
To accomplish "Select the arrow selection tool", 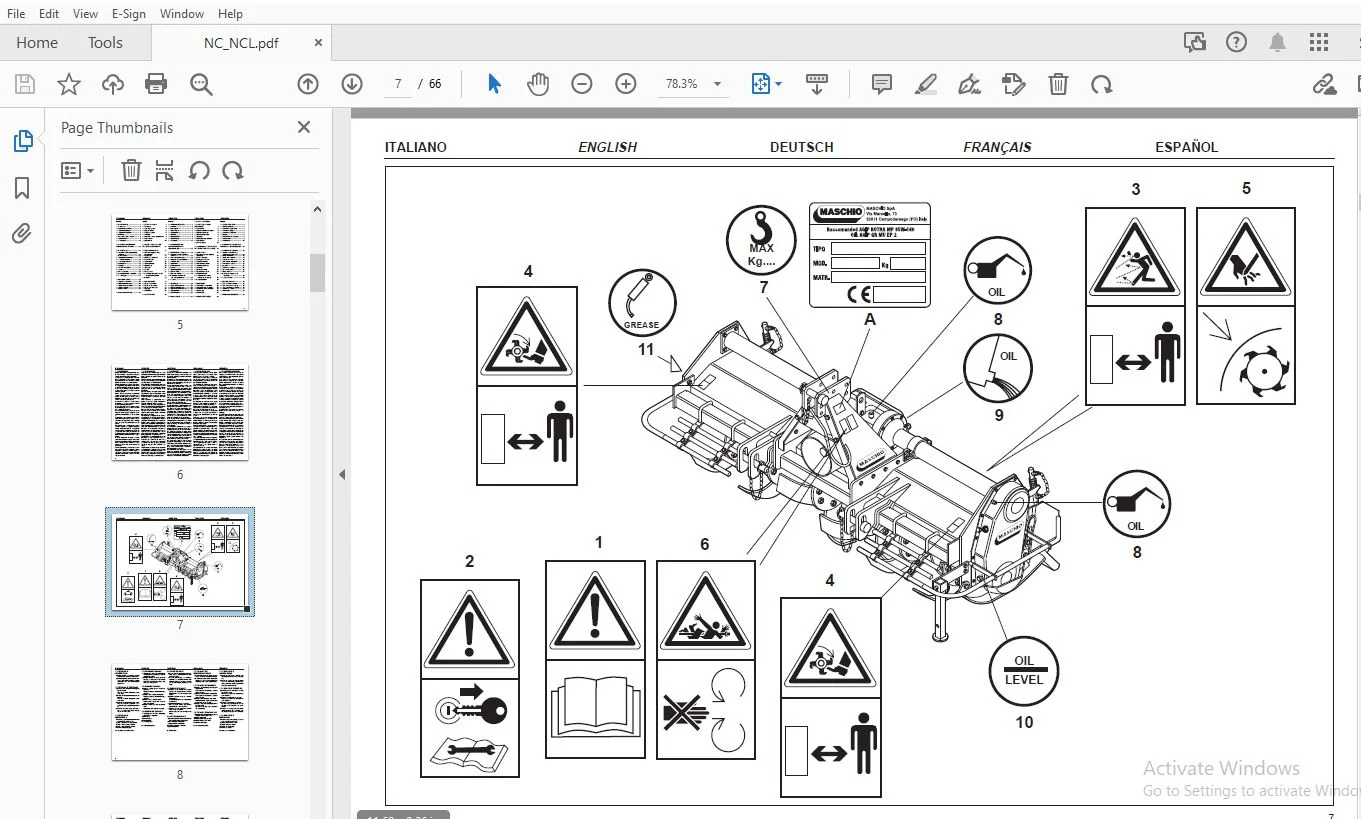I will click(494, 84).
